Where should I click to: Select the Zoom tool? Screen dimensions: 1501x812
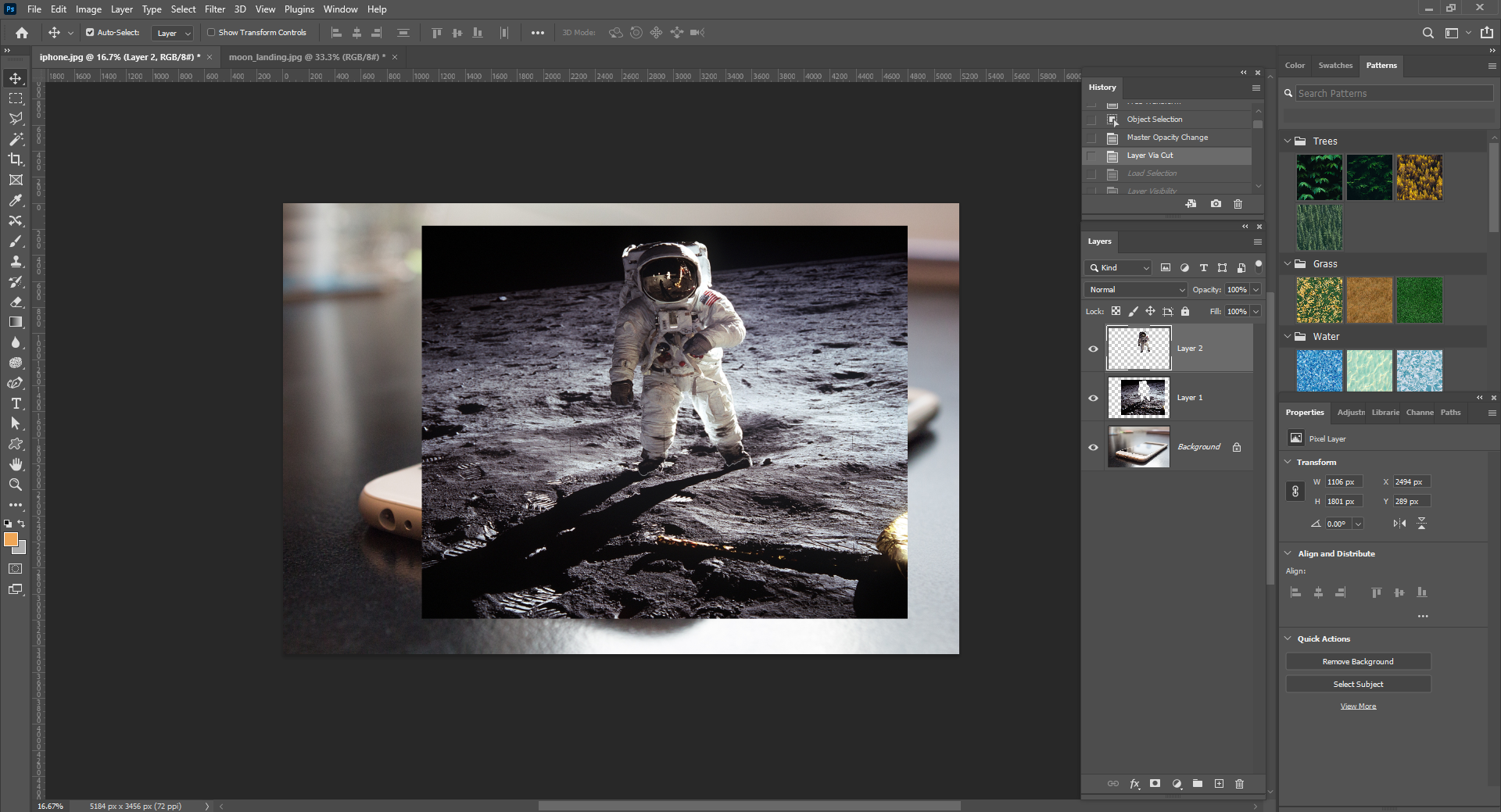pyautogui.click(x=16, y=485)
